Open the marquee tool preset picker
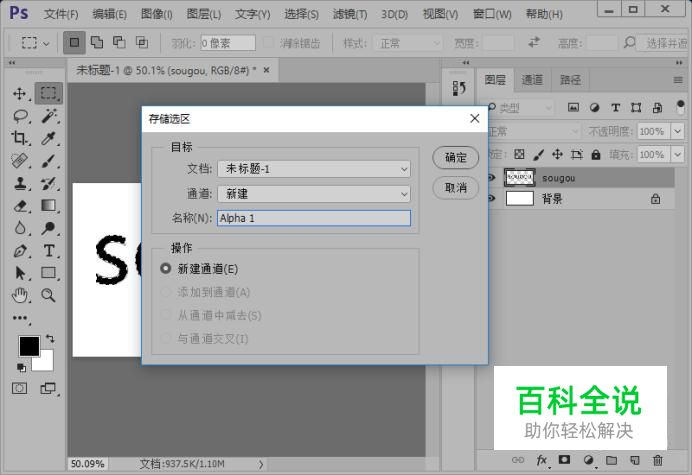This screenshot has height=475, width=692. [x=35, y=43]
